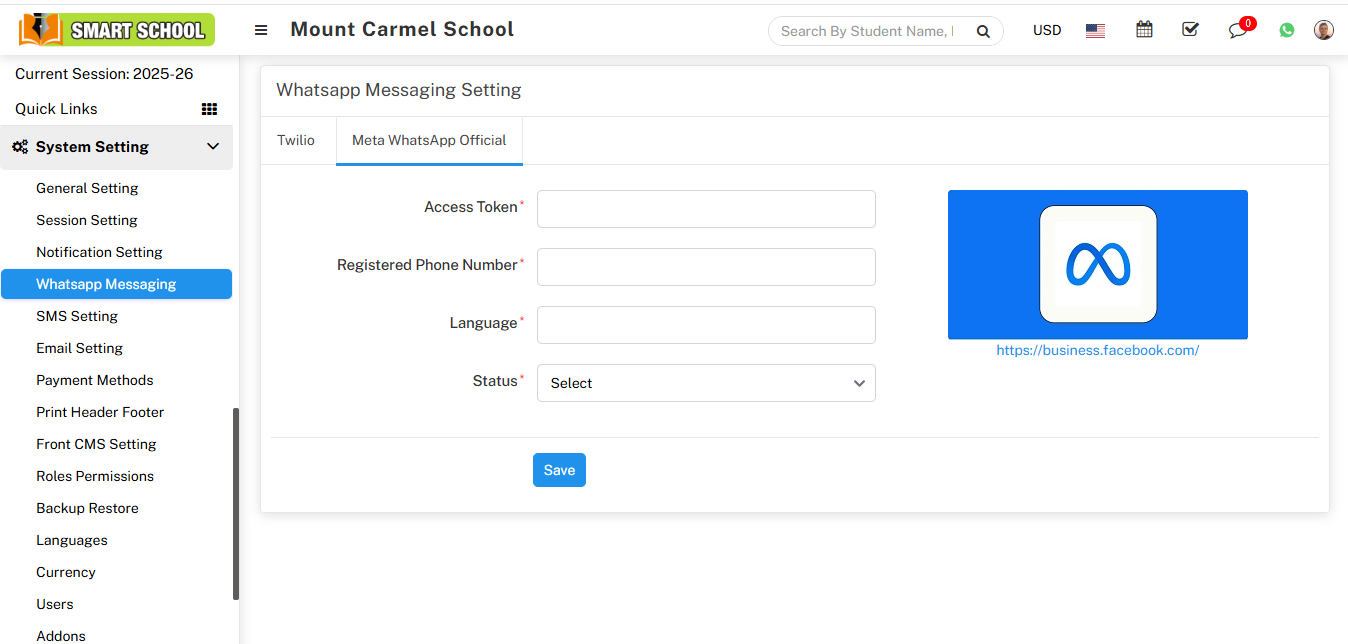The height and width of the screenshot is (644, 1348).
Task: Open the user profile avatar
Action: point(1324,30)
